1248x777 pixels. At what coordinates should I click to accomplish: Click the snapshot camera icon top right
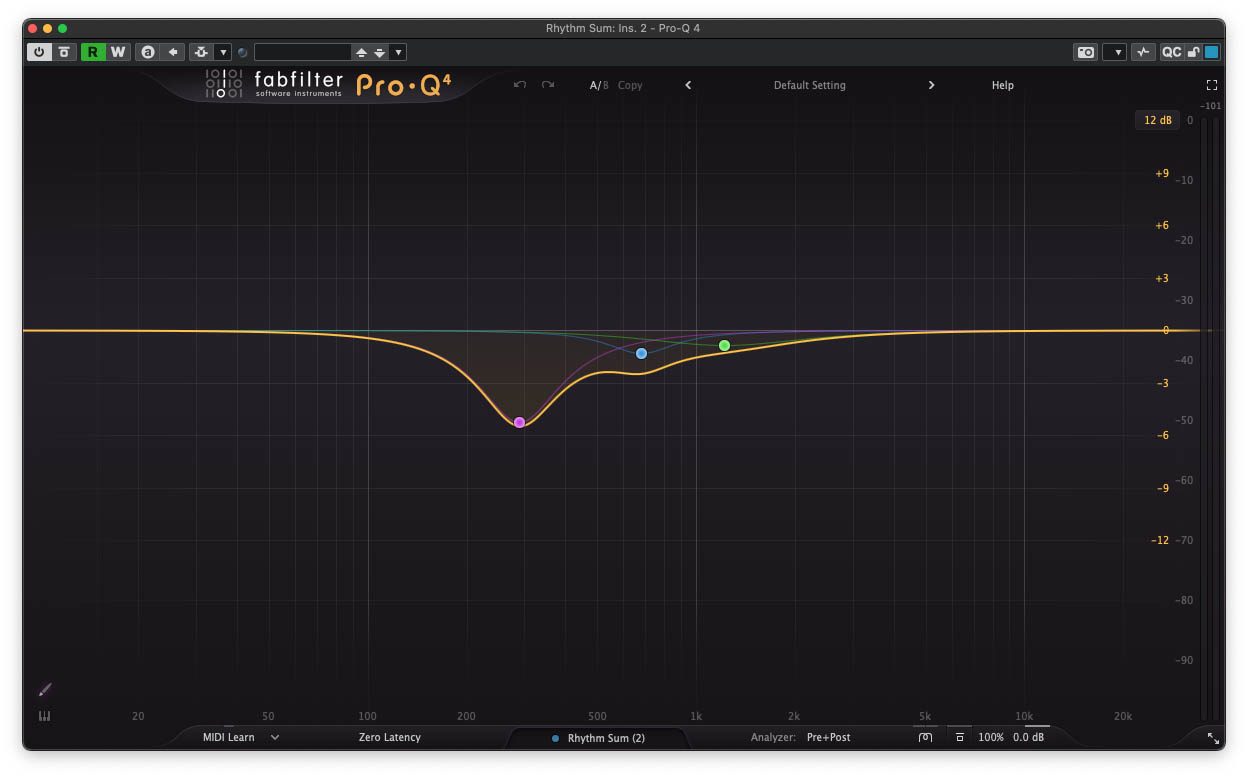pos(1086,52)
